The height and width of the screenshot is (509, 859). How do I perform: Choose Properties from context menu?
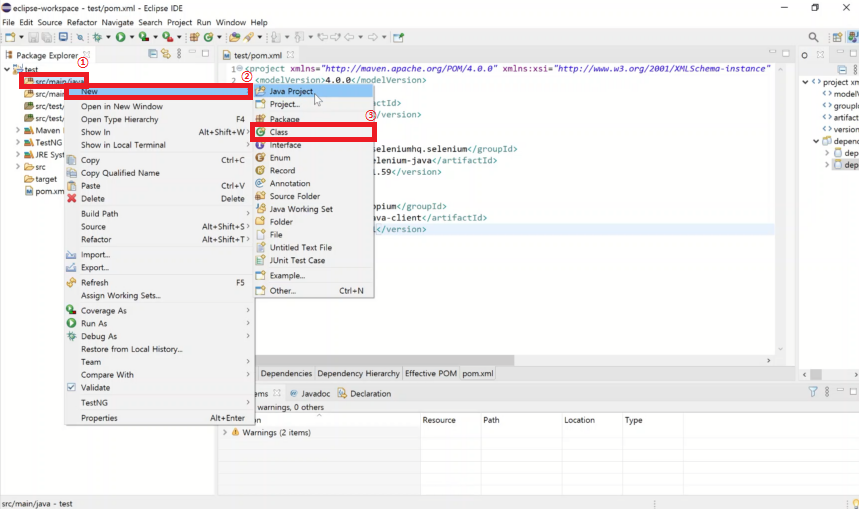tap(159, 418)
